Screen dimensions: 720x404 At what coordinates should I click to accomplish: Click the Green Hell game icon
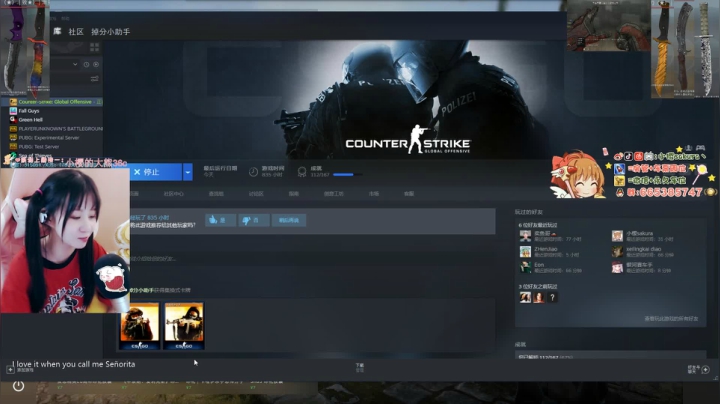(13, 119)
